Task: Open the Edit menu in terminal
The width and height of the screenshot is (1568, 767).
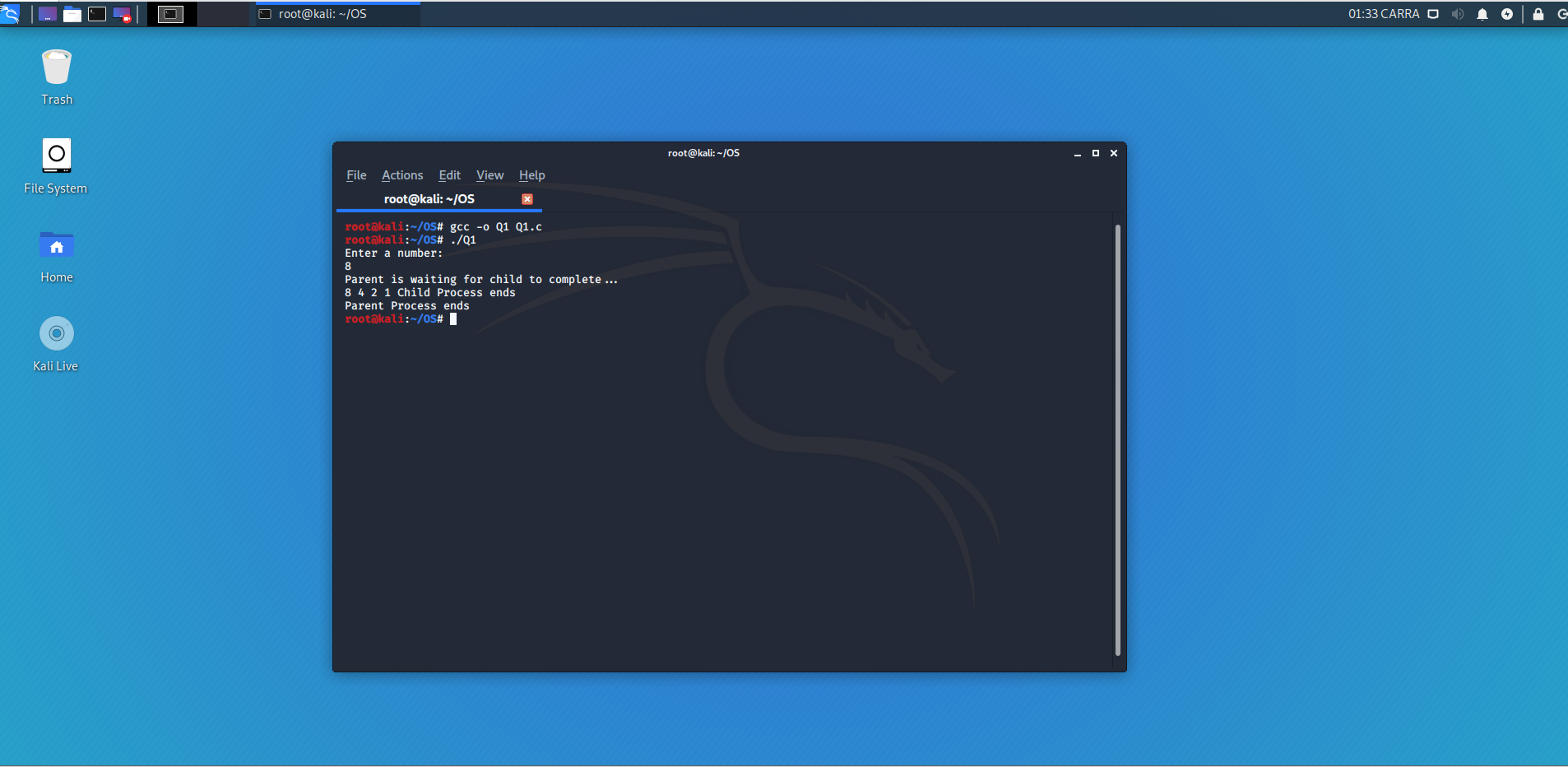Action: tap(449, 175)
